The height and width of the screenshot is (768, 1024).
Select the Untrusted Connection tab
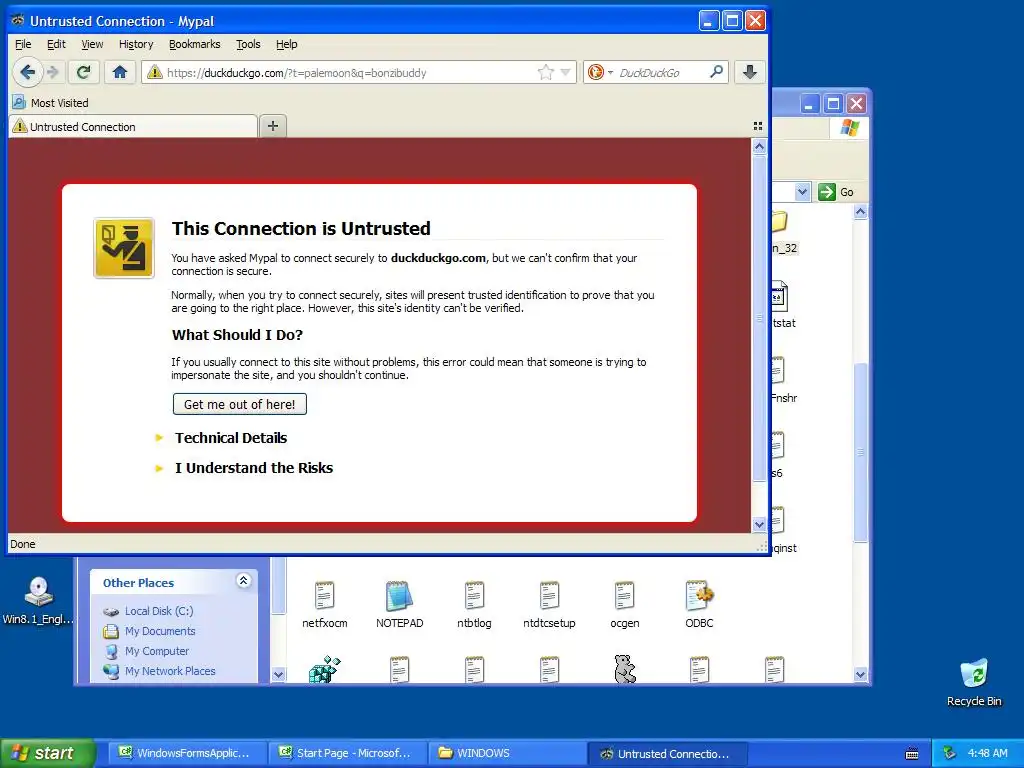click(x=133, y=127)
